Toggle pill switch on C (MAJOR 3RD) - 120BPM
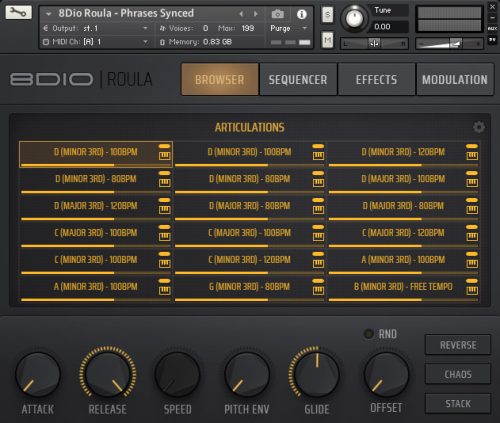Image resolution: width=500 pixels, height=423 pixels. pyautogui.click(x=472, y=227)
